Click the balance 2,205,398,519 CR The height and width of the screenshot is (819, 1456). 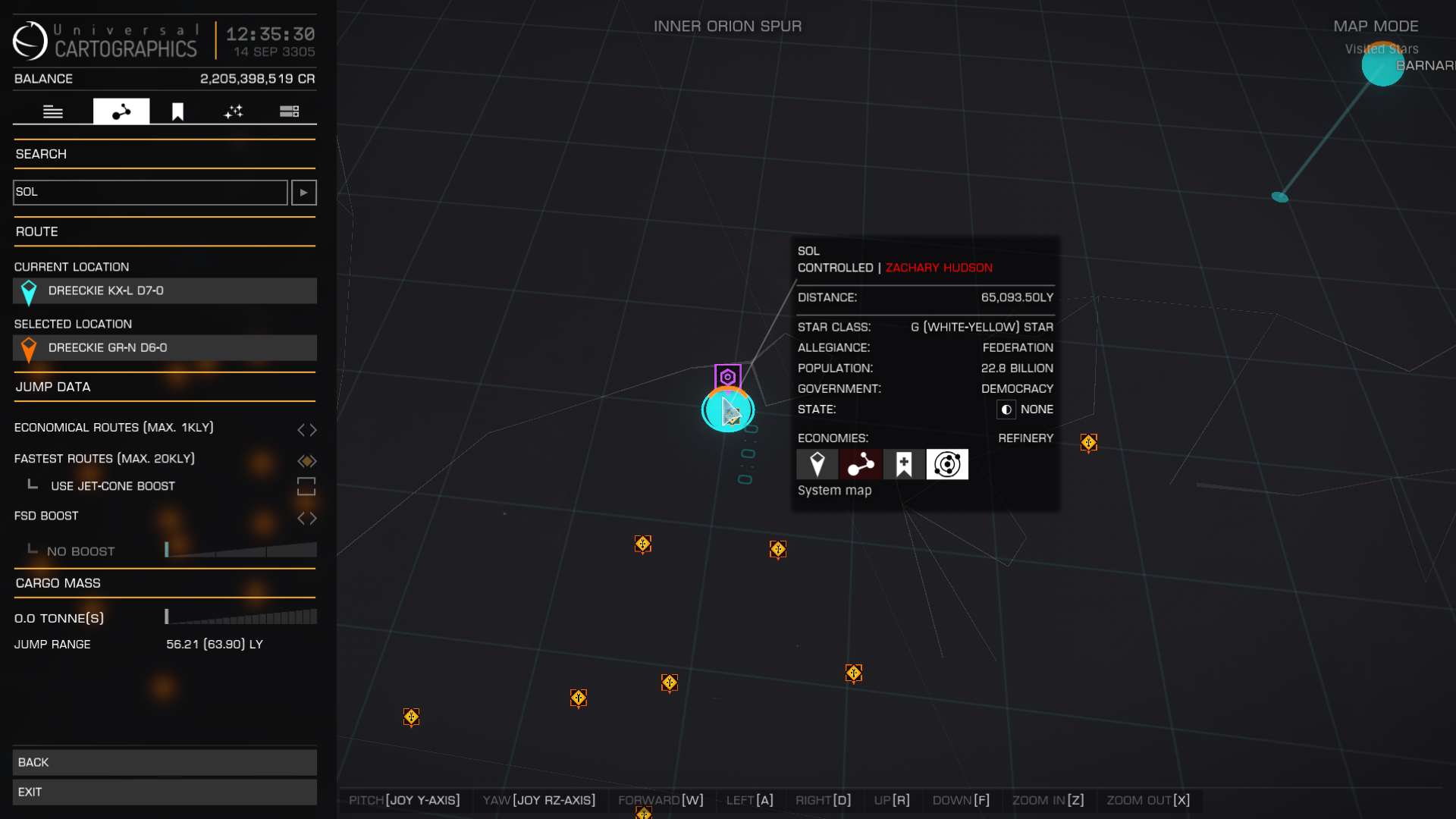(258, 79)
